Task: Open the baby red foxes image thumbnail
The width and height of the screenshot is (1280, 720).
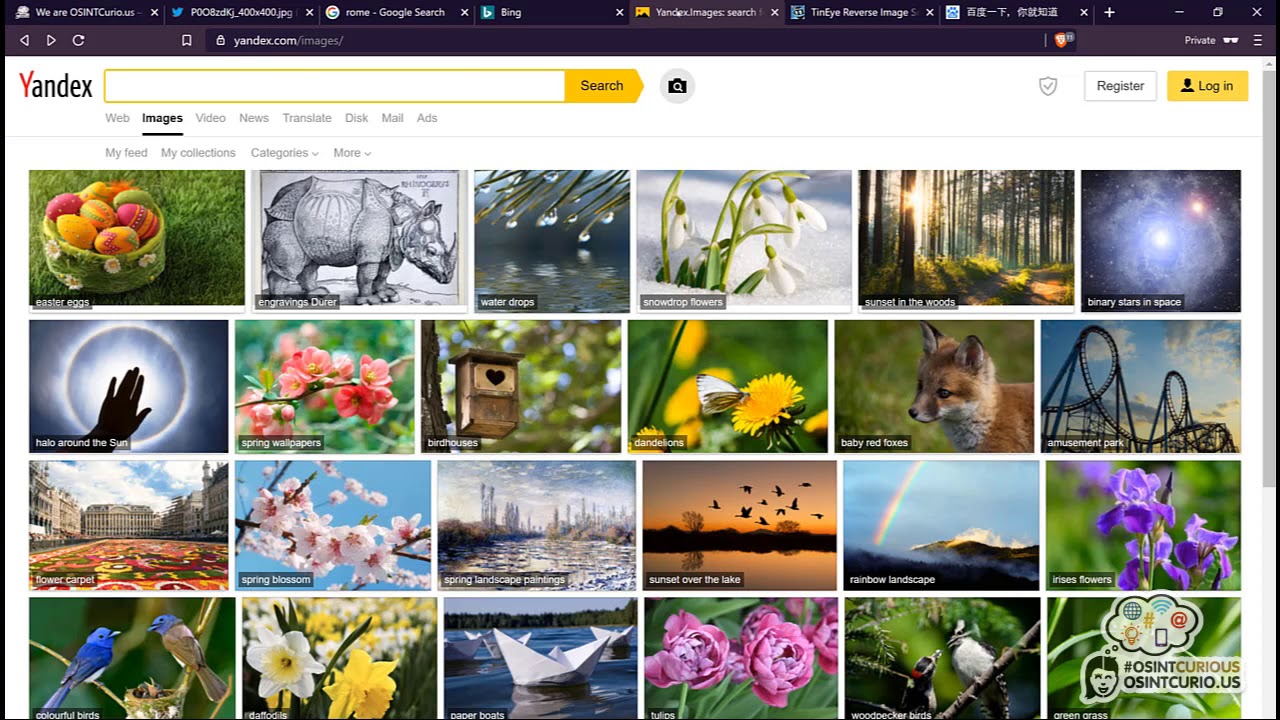Action: tap(934, 386)
